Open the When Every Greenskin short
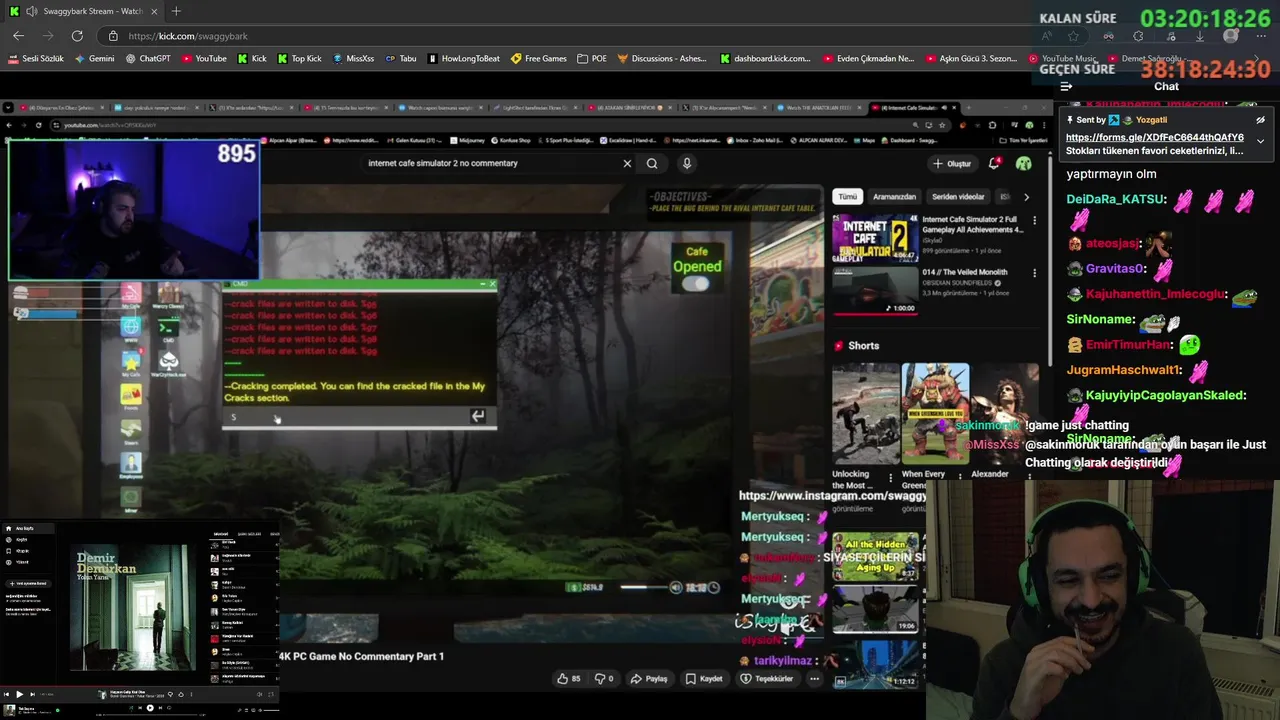The height and width of the screenshot is (720, 1280). pos(935,413)
